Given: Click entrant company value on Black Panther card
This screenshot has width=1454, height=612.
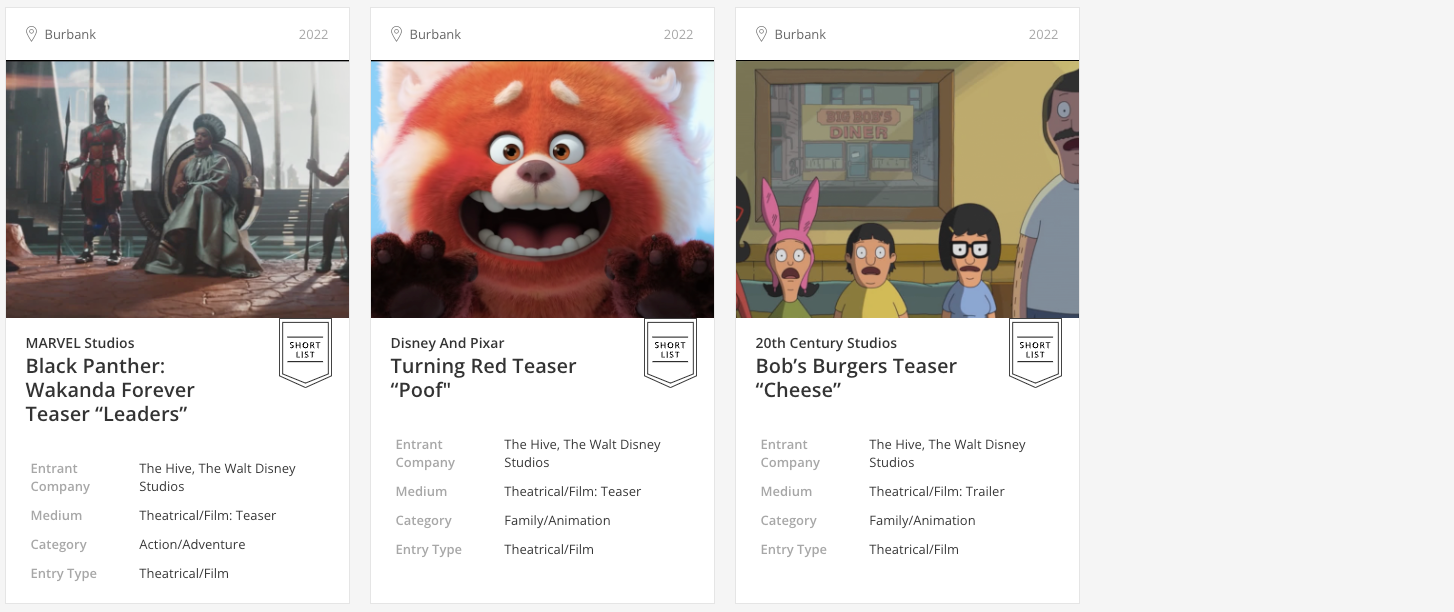Looking at the screenshot, I should click(x=217, y=478).
